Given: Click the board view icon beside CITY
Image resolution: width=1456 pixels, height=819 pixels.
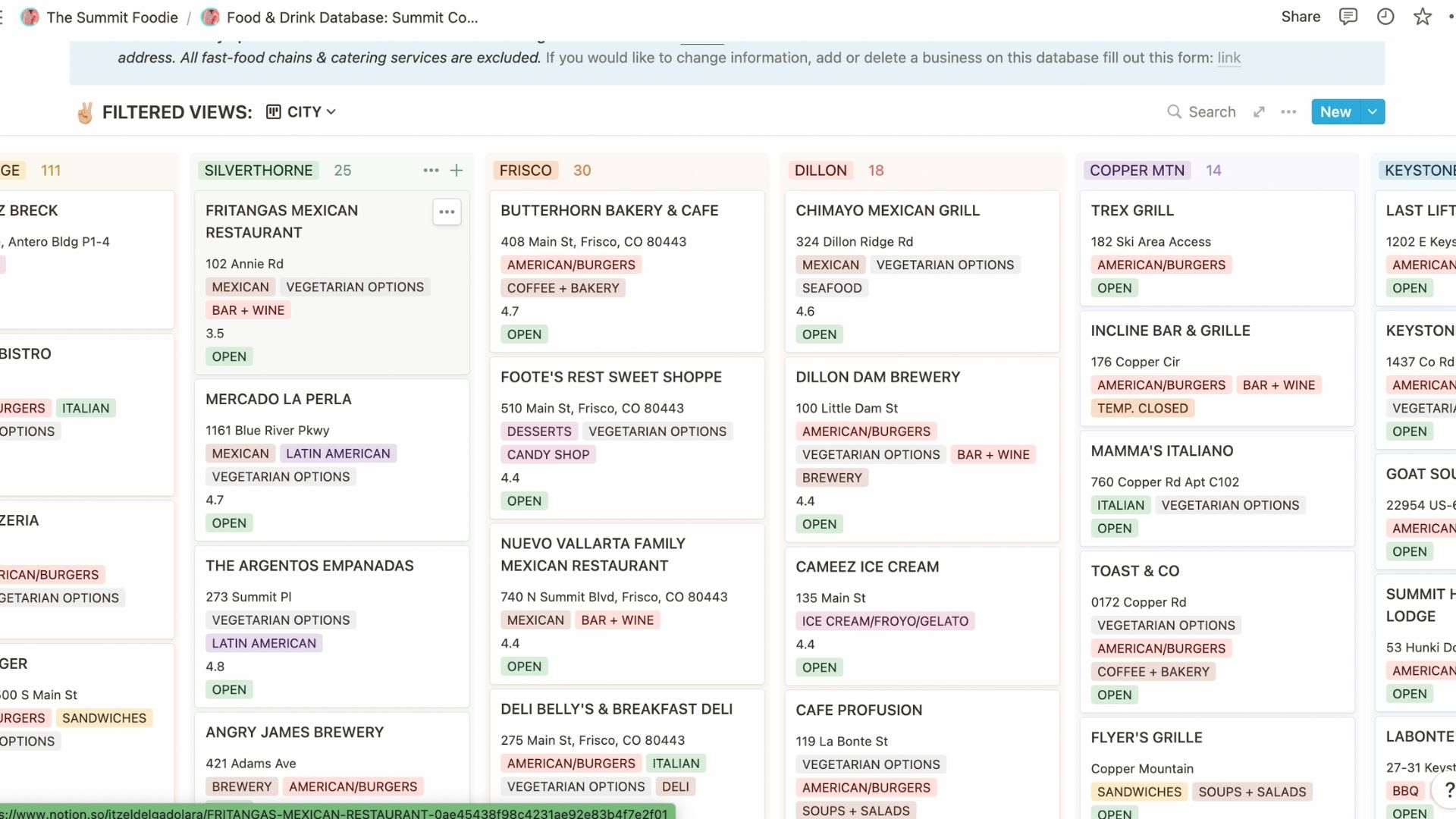Looking at the screenshot, I should (274, 111).
